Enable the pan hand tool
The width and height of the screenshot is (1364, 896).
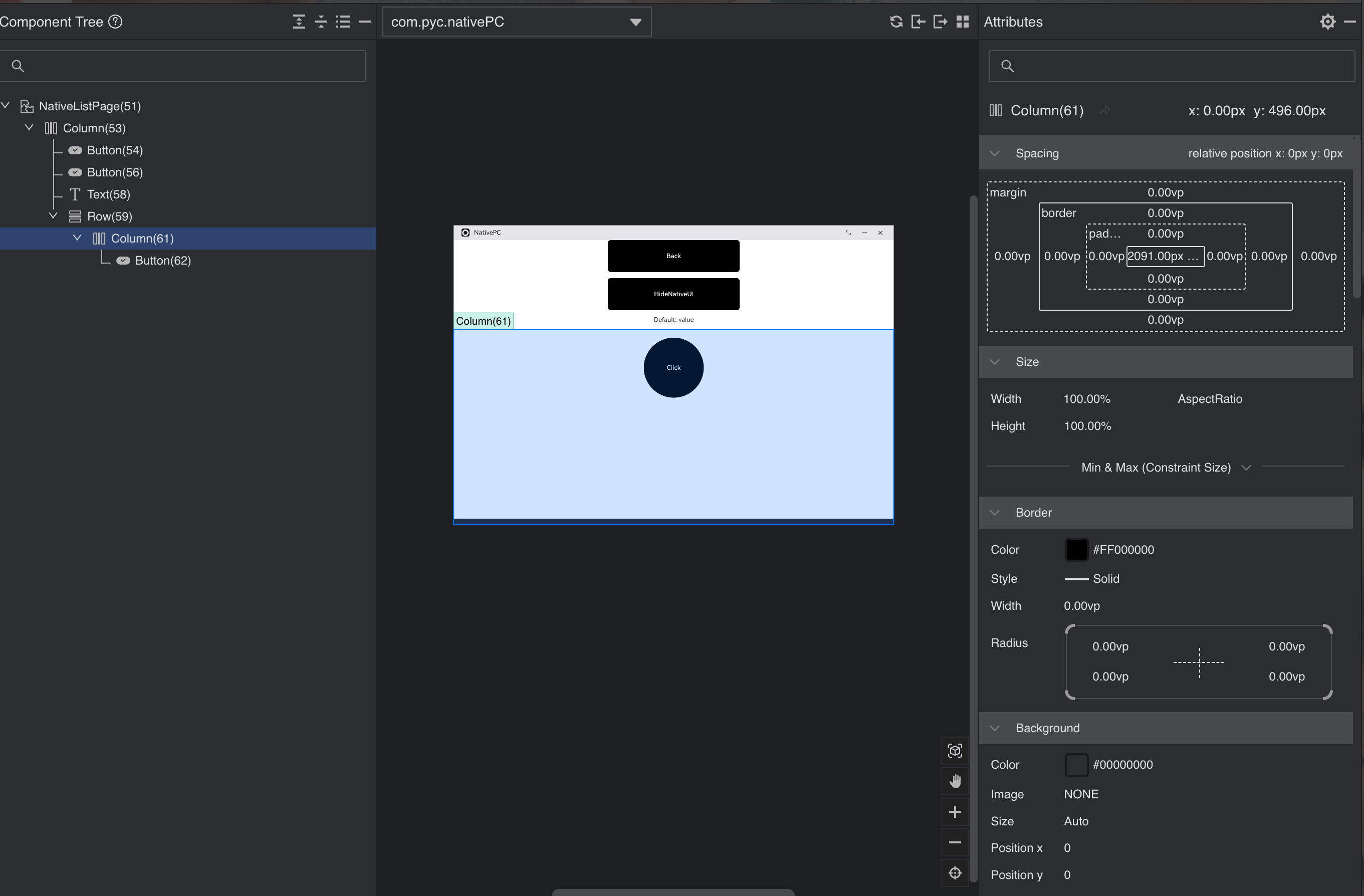coord(955,781)
